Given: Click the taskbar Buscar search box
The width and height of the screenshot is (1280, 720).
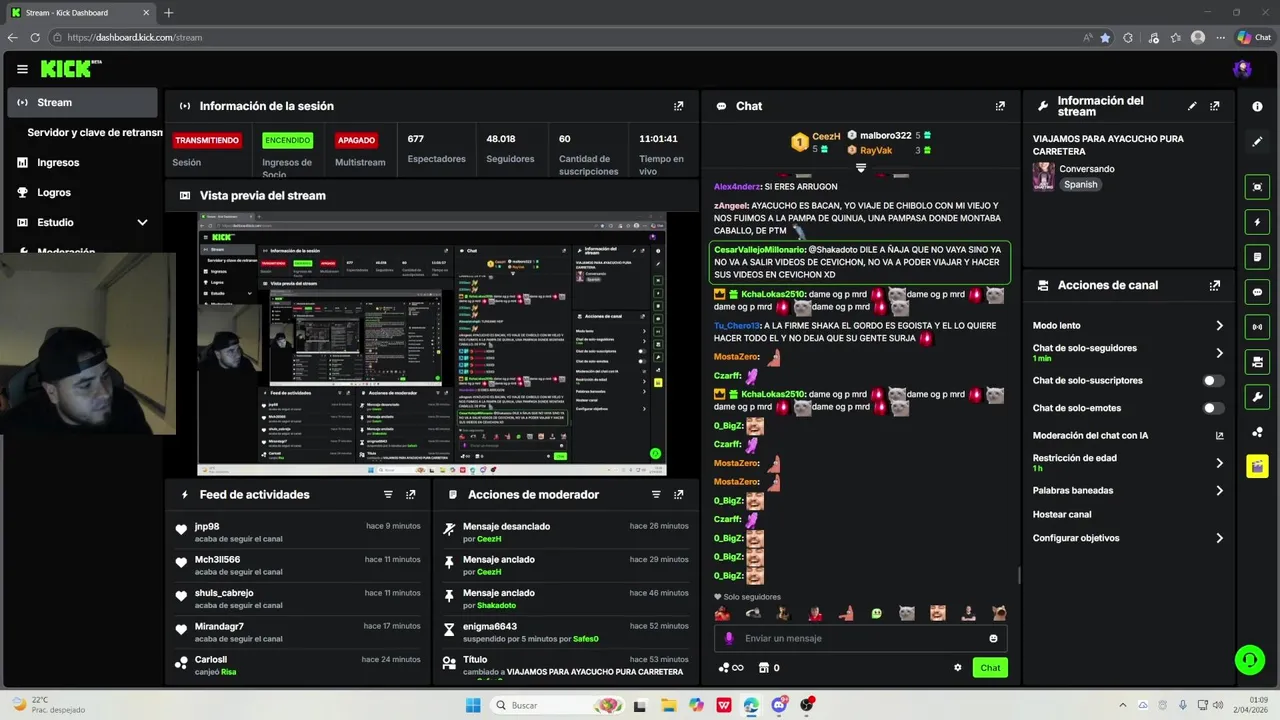Looking at the screenshot, I should click(x=556, y=705).
